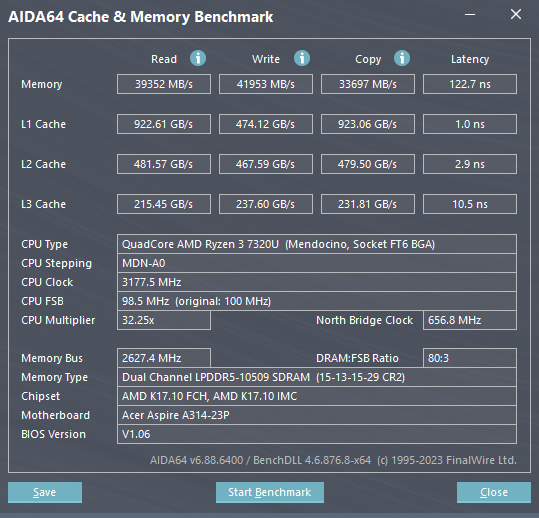Close the window via title bar X
This screenshot has height=518, width=539.
(516, 14)
